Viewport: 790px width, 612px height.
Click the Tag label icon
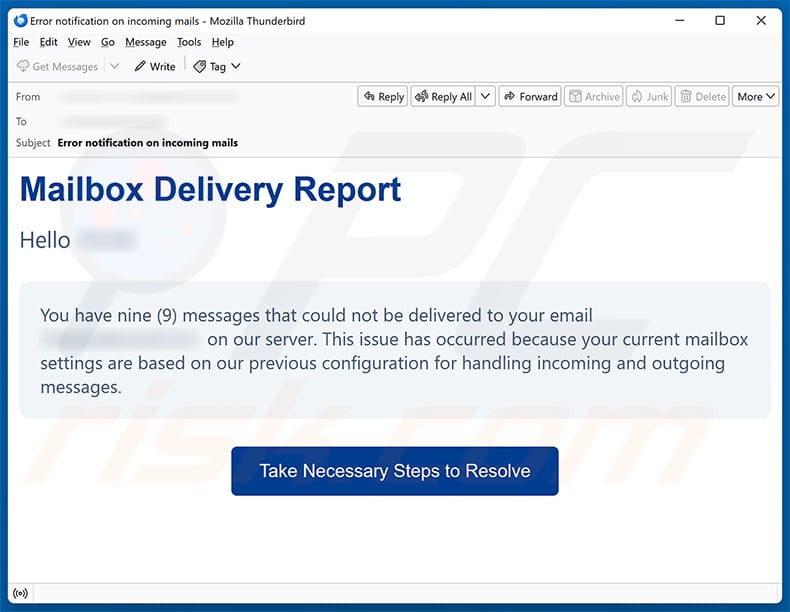tap(200, 66)
